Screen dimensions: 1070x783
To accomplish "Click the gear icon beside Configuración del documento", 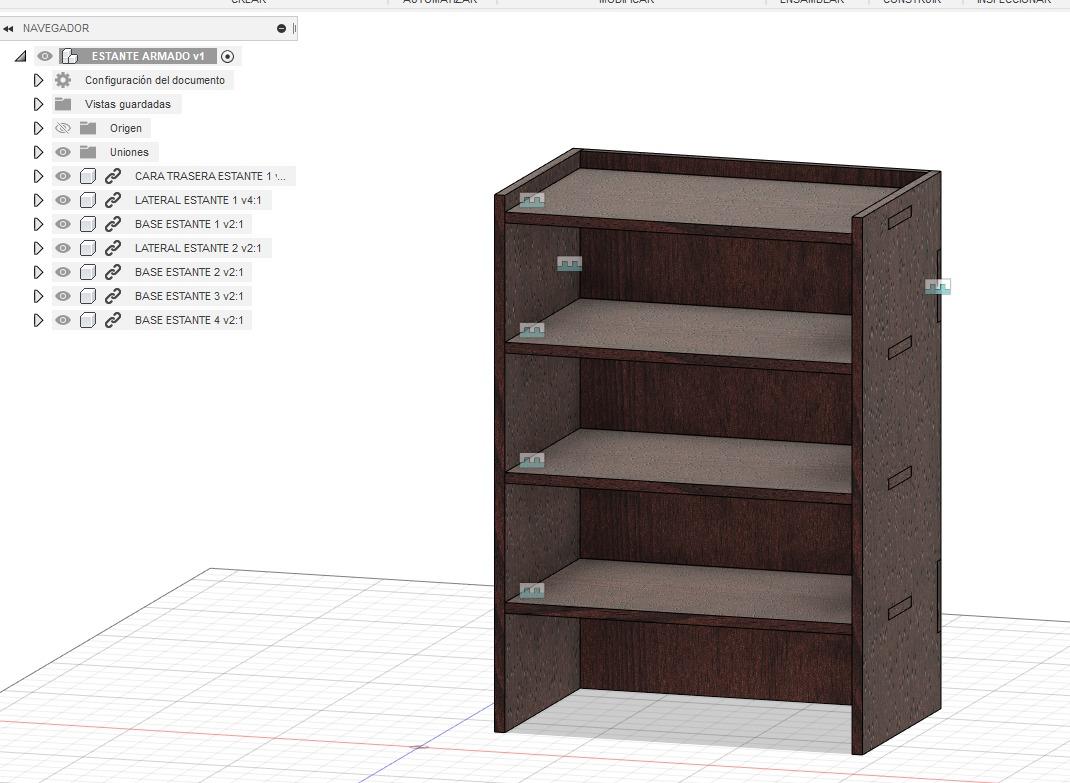I will tap(63, 80).
